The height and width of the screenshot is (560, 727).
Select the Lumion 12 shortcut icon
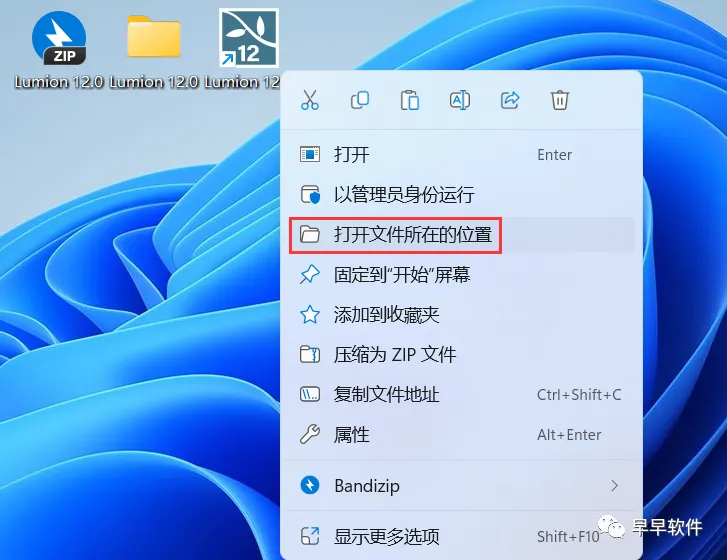click(x=249, y=49)
